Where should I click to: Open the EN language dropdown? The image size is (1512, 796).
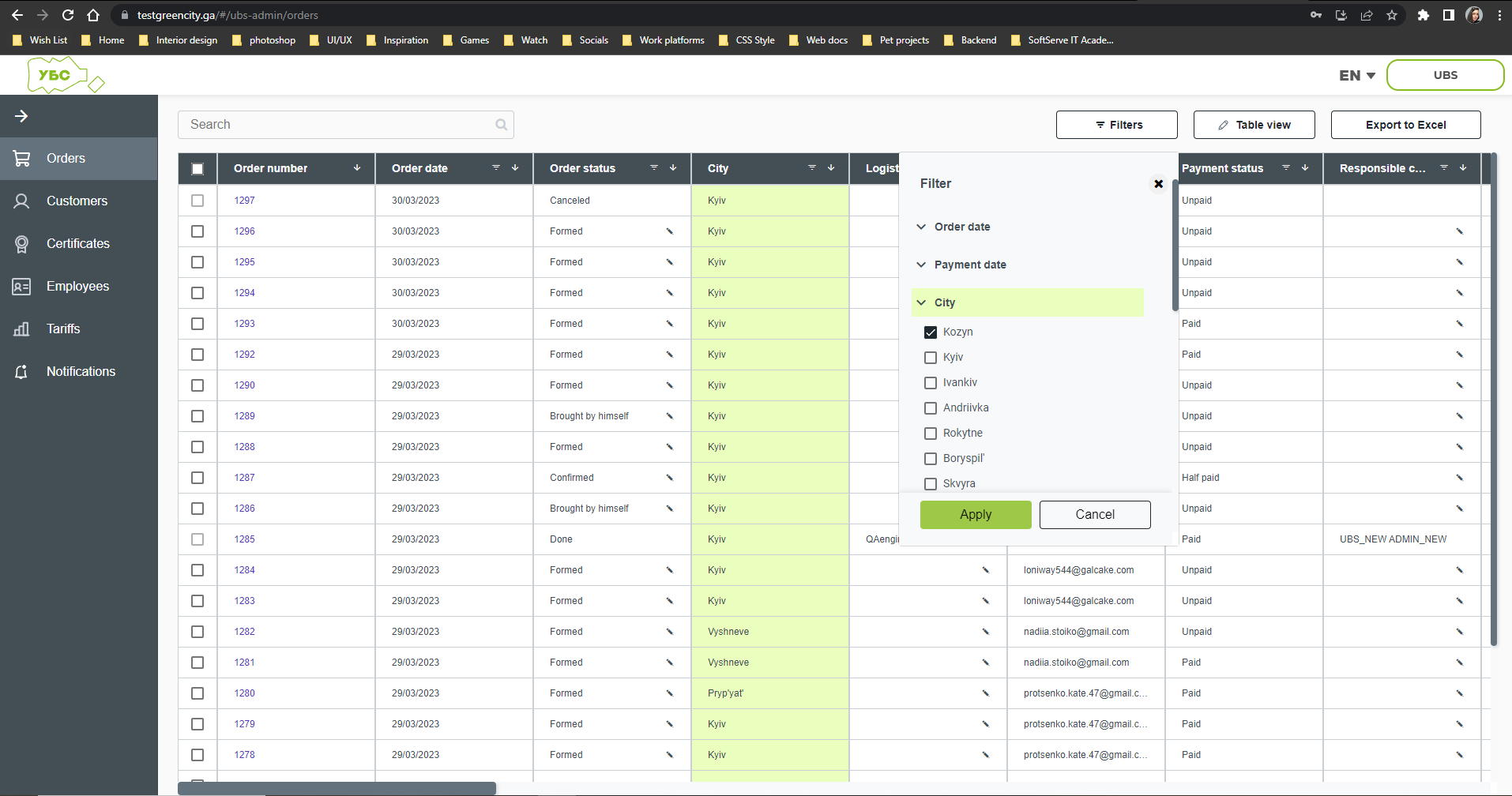pos(1355,75)
